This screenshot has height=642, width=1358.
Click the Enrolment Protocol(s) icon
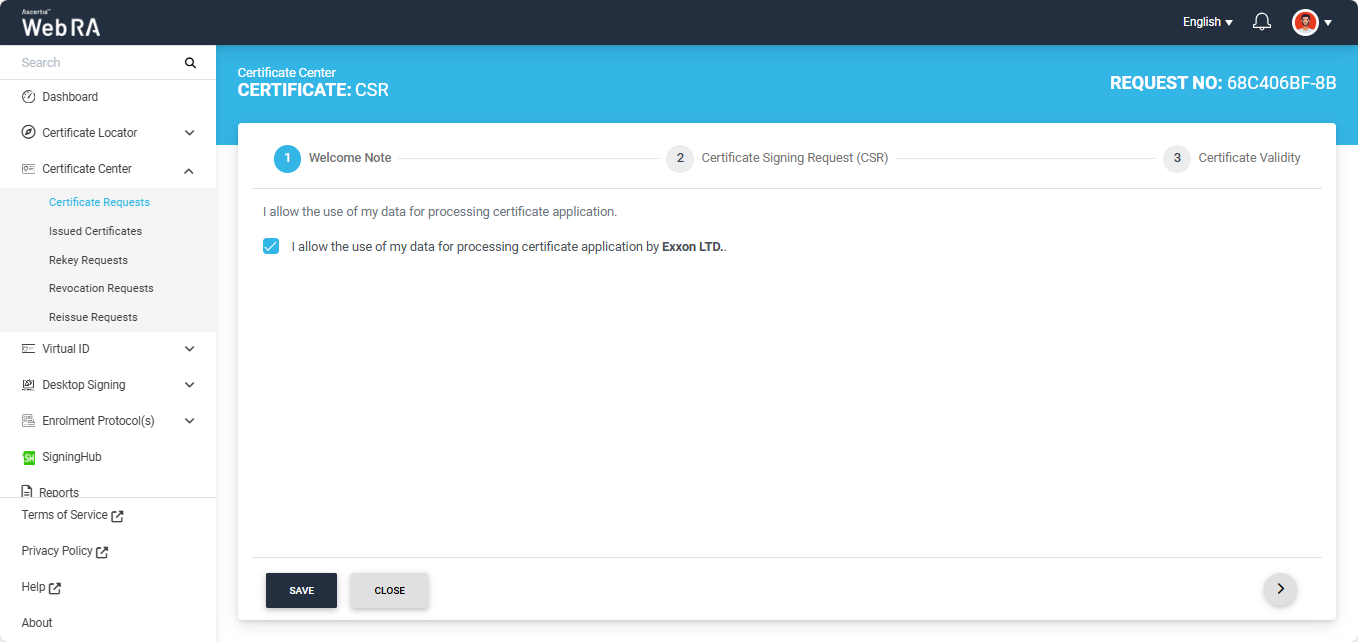pos(28,421)
